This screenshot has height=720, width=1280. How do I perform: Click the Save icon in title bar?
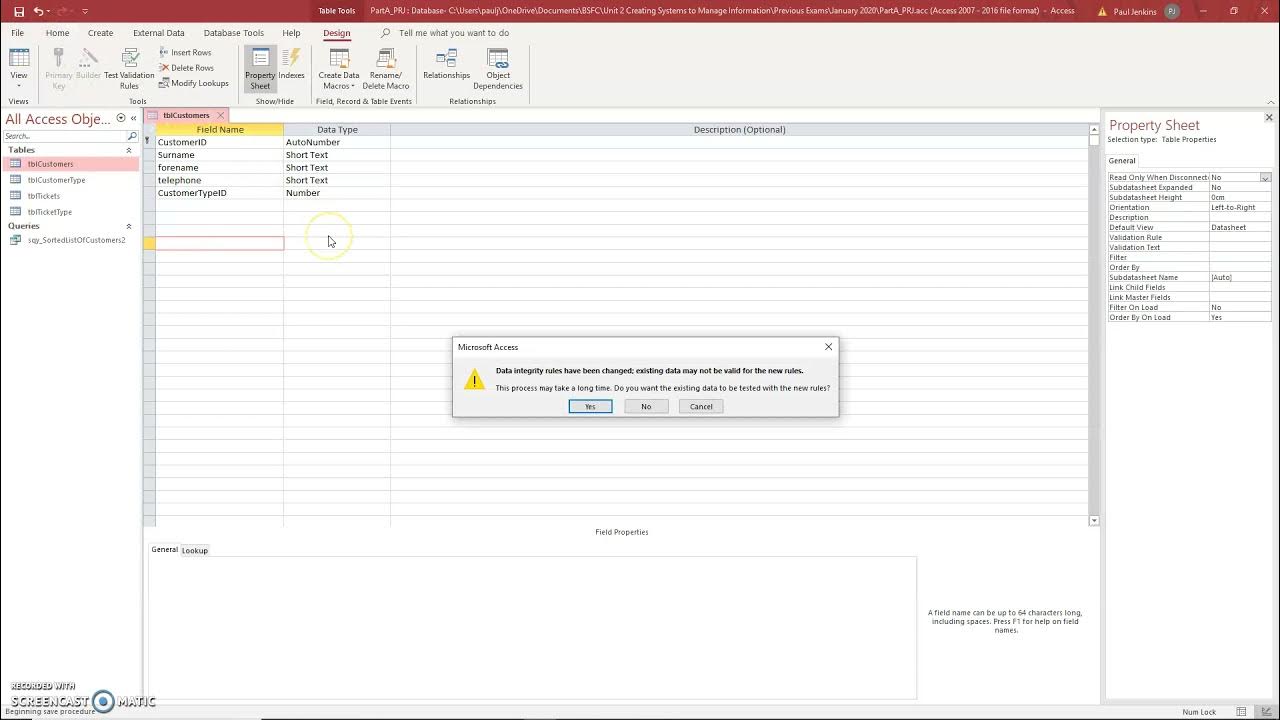(x=18, y=11)
